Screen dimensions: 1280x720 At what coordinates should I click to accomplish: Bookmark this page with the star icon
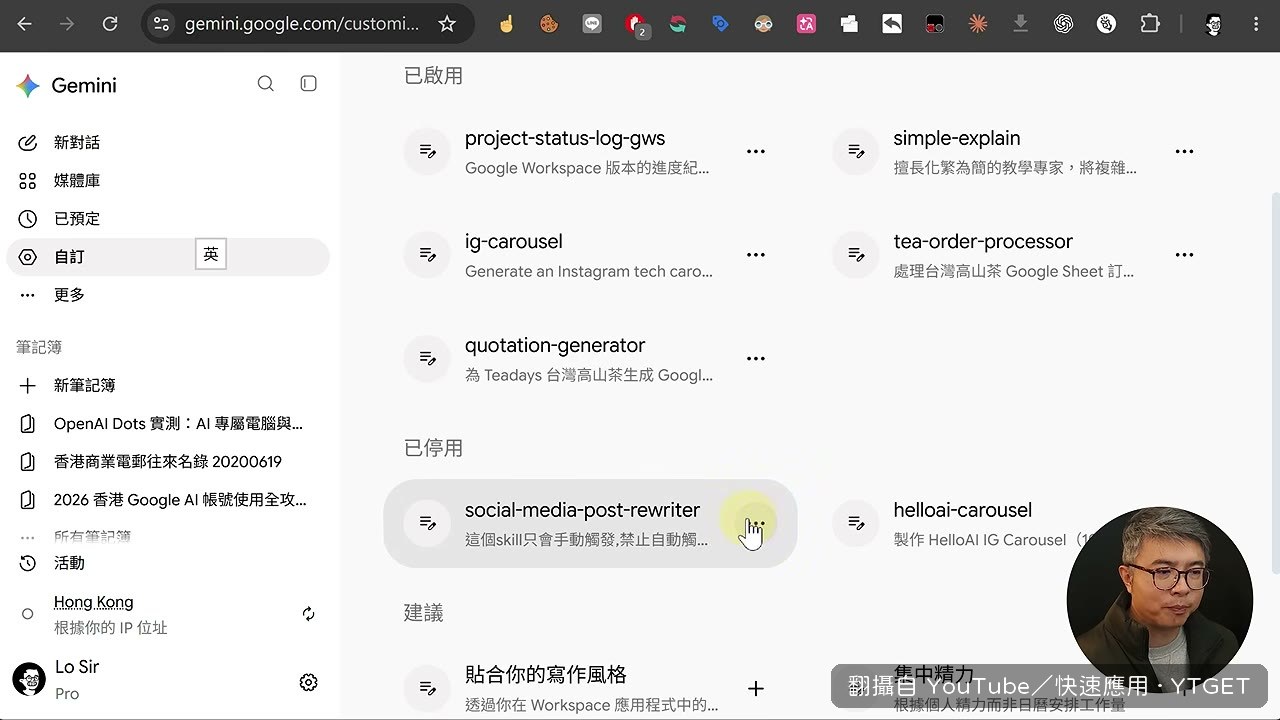click(447, 24)
